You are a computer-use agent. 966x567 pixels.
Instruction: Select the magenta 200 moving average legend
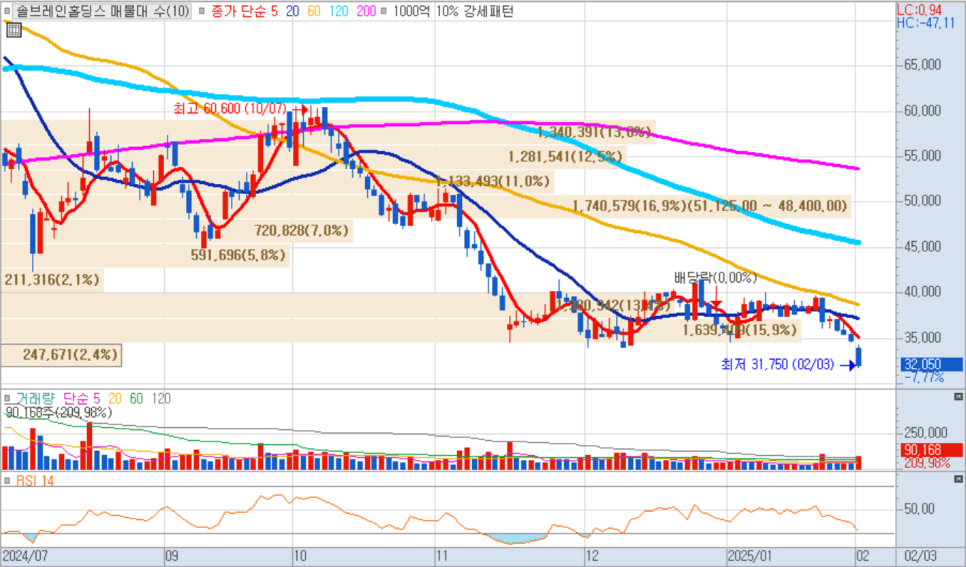click(366, 11)
